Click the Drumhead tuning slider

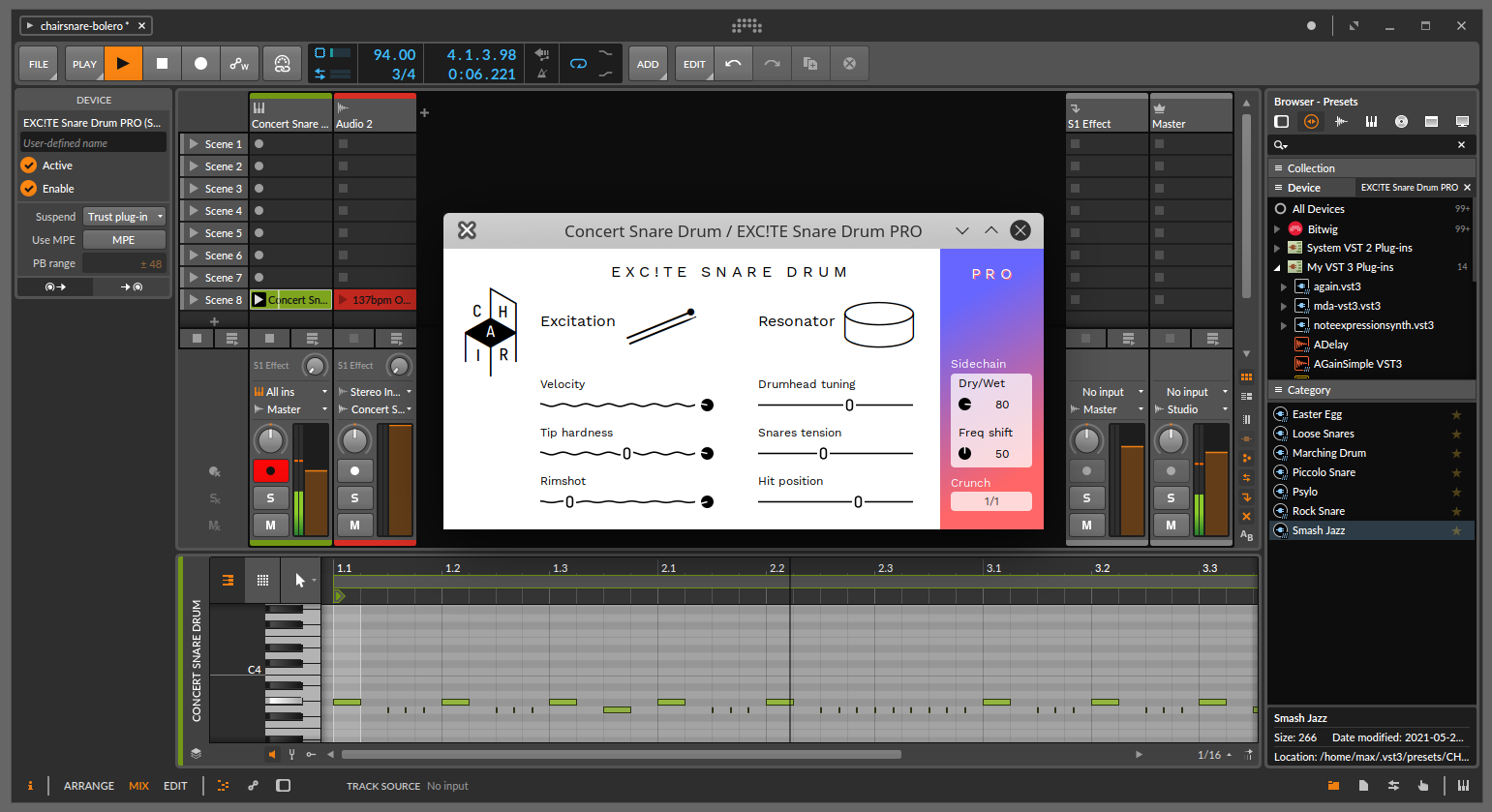click(x=836, y=406)
